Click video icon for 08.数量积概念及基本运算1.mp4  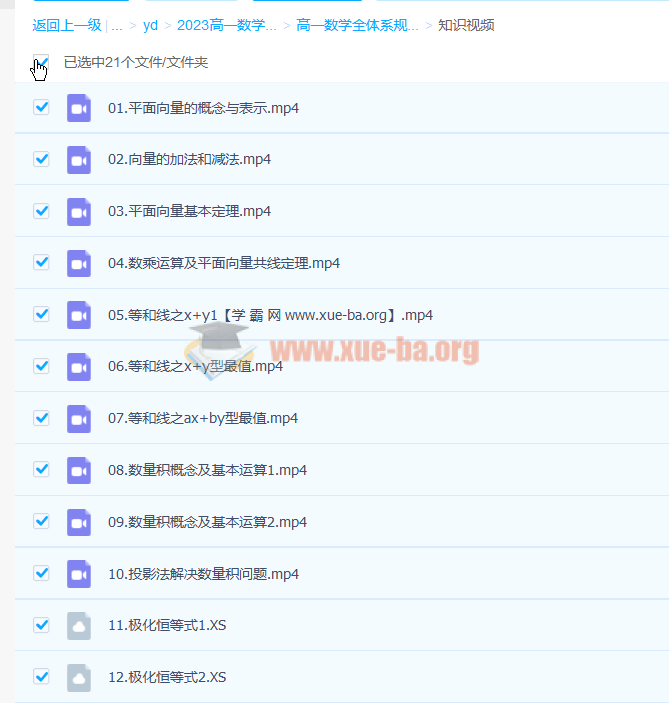tap(79, 470)
